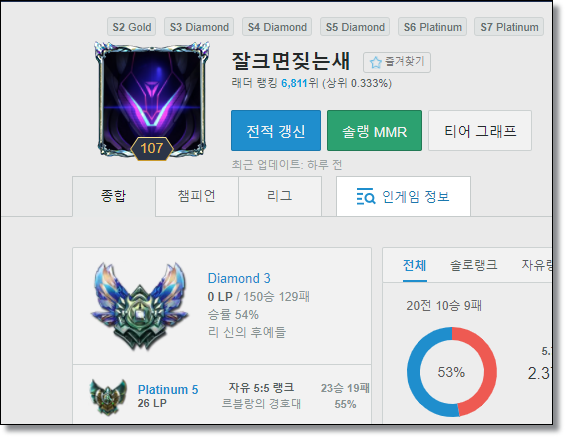Click the Diamond 3 rank emblem
565x437 pixels.
click(139, 306)
